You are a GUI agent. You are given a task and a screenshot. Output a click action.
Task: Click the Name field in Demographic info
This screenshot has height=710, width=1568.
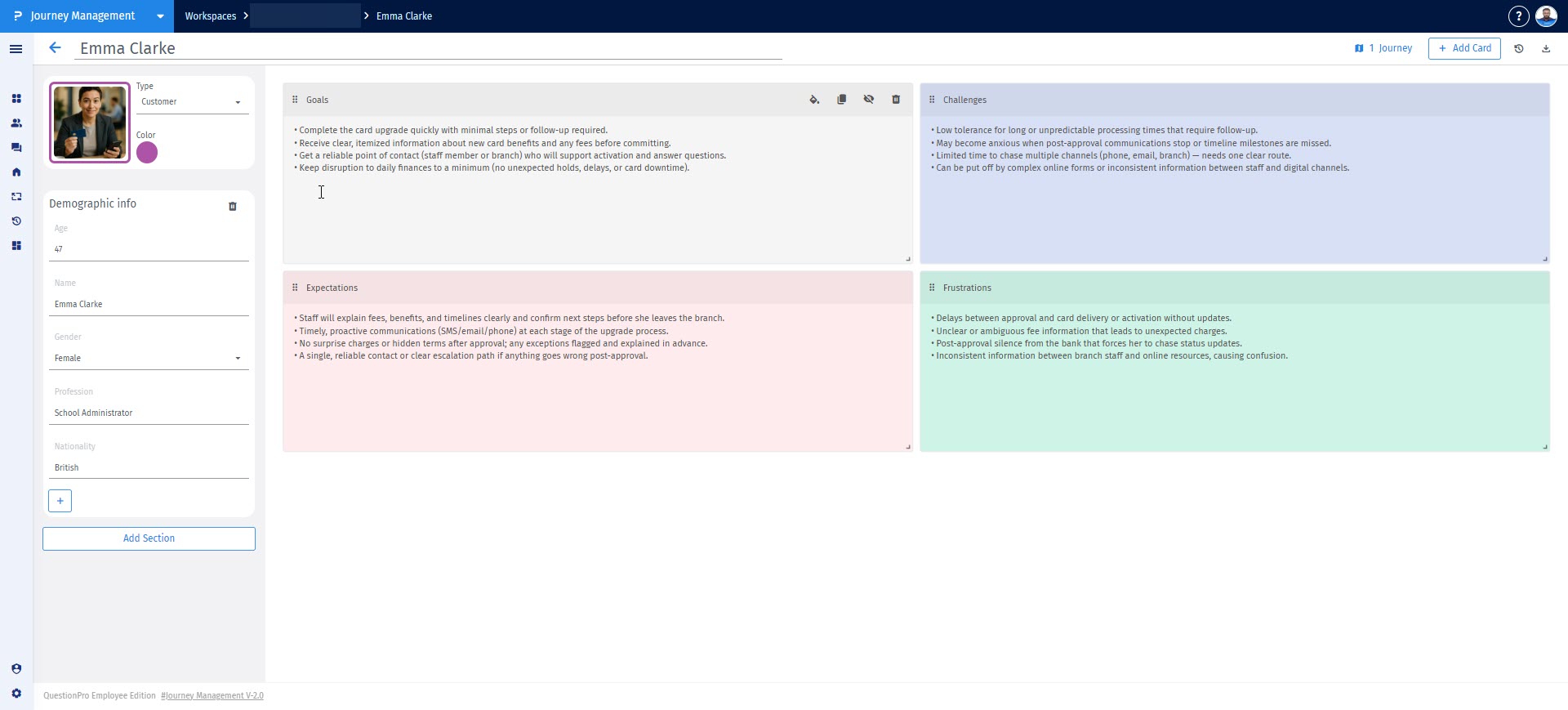(149, 304)
